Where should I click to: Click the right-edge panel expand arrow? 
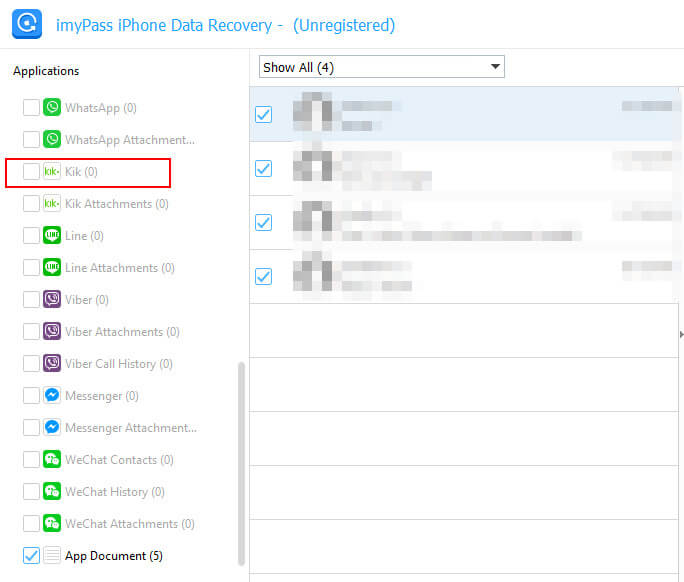[x=681, y=334]
